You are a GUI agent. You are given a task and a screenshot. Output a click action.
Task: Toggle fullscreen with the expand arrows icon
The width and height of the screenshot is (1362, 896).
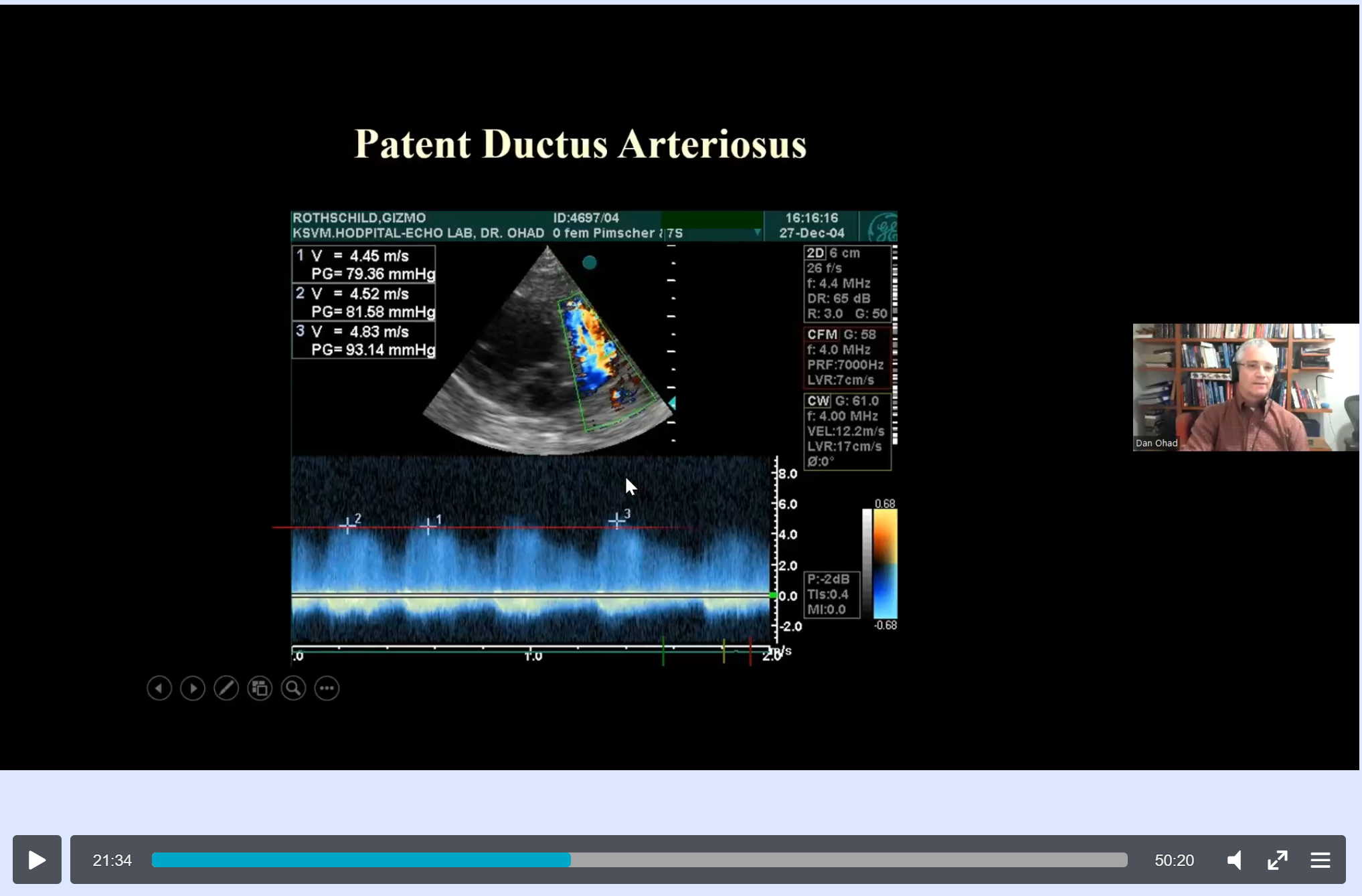tap(1277, 860)
